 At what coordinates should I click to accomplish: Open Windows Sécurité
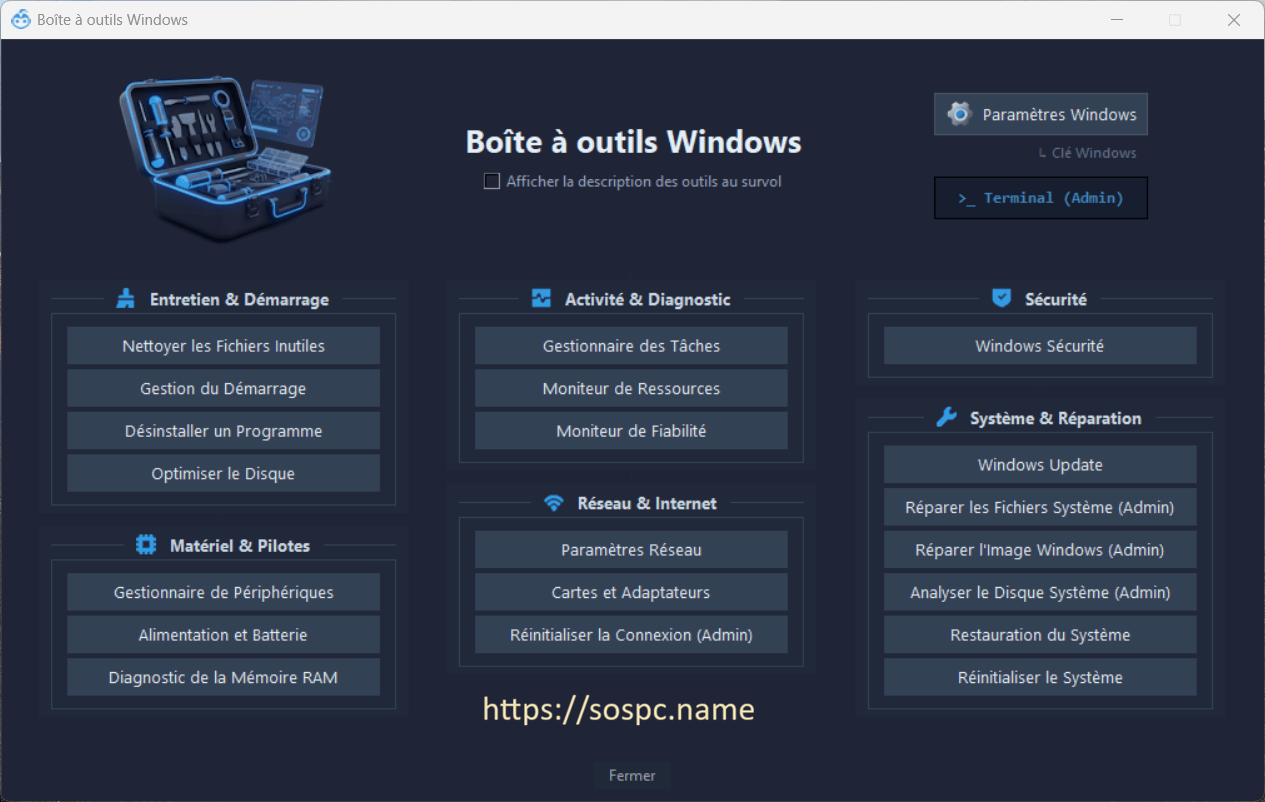pyautogui.click(x=1040, y=346)
